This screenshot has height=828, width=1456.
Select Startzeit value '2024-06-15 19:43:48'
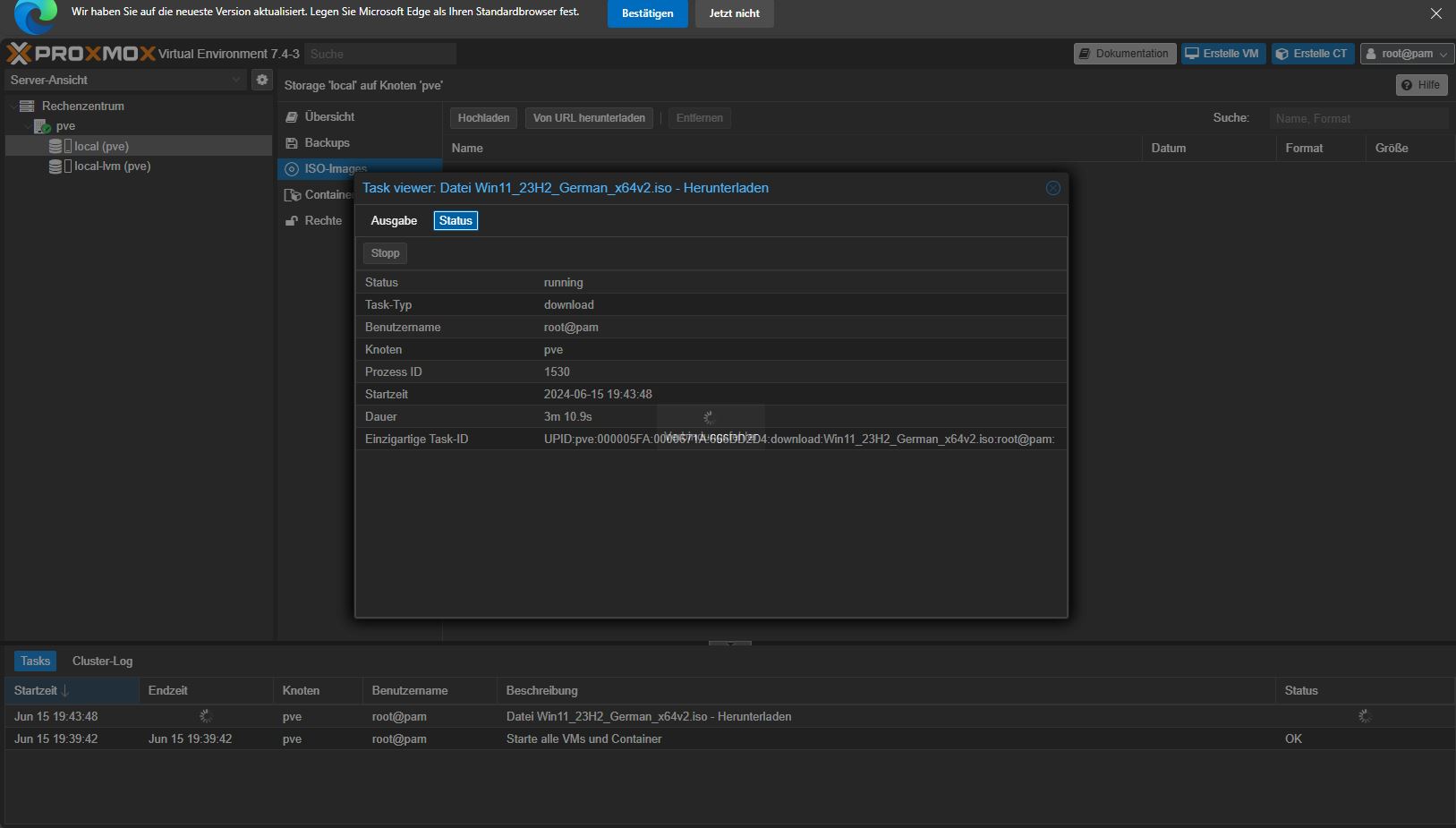coord(598,395)
